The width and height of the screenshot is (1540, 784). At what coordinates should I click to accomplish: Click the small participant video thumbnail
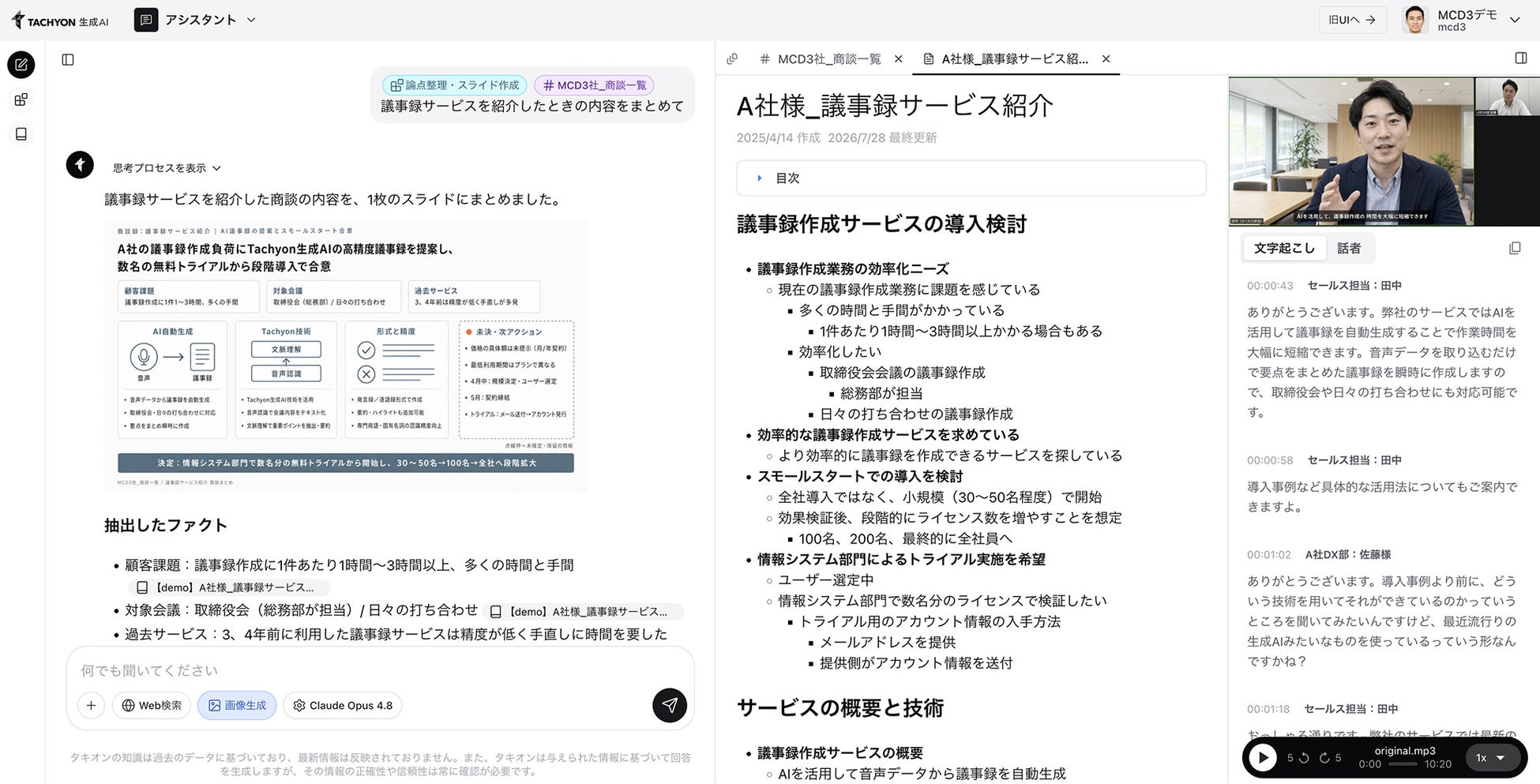click(x=1507, y=96)
